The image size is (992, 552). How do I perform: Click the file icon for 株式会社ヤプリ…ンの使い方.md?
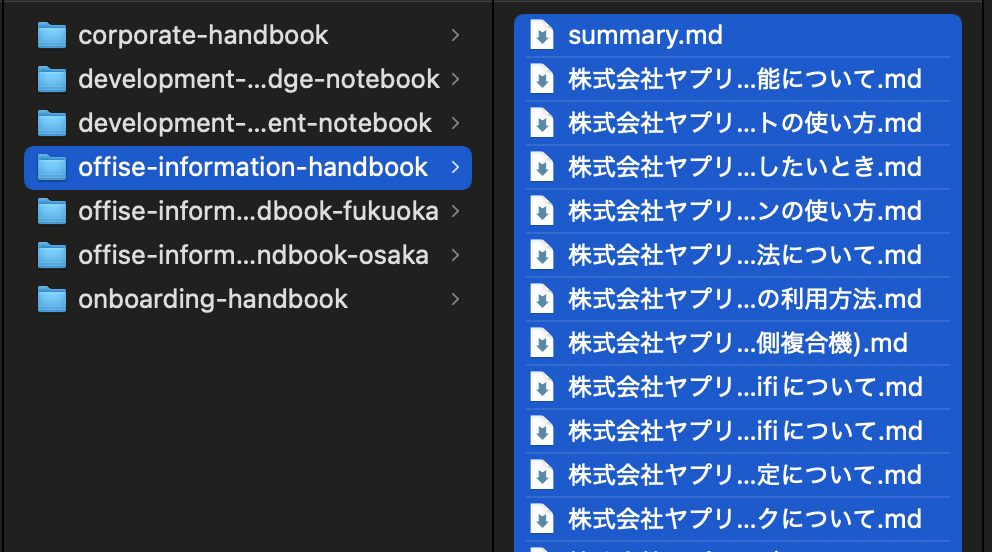tap(542, 211)
